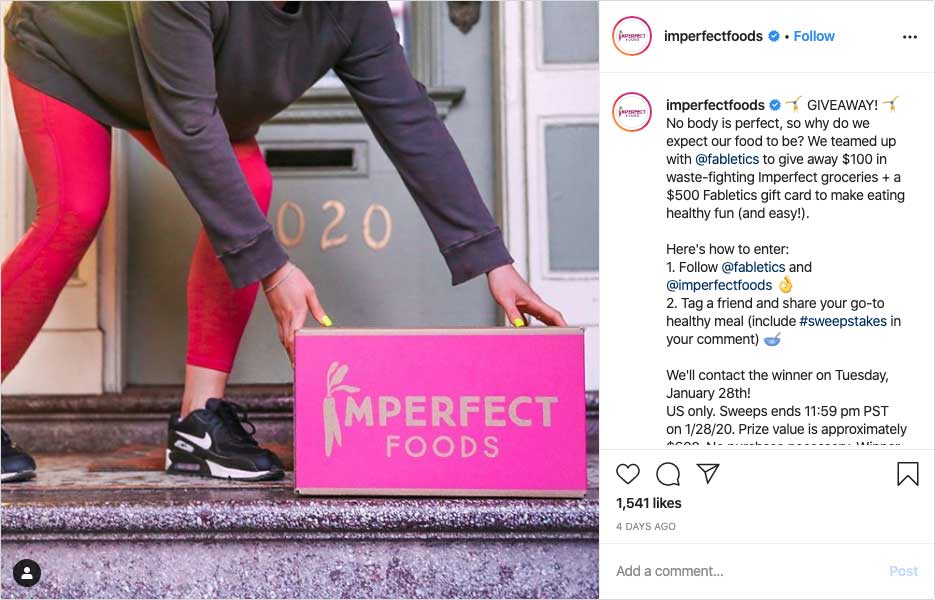Open the three-dot more options menu
The width and height of the screenshot is (935, 600).
point(909,37)
